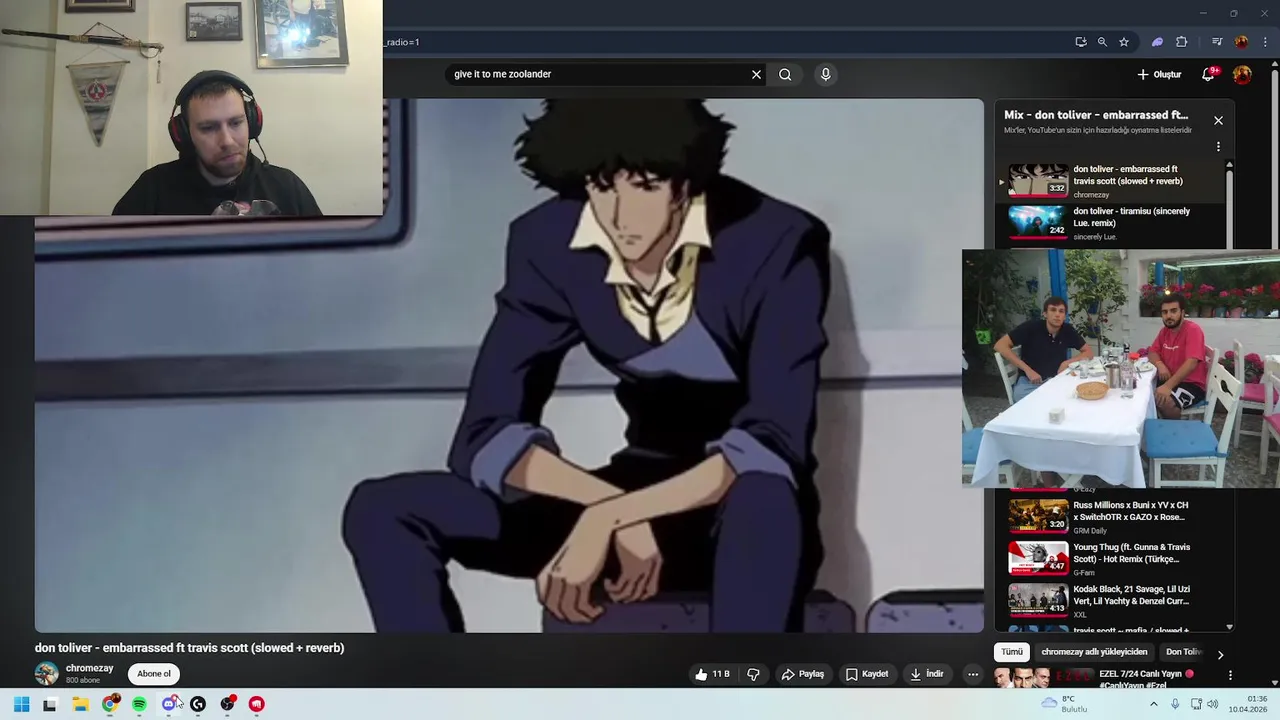
Task: Open the Chrome extensions puzzle icon
Action: [x=1181, y=42]
